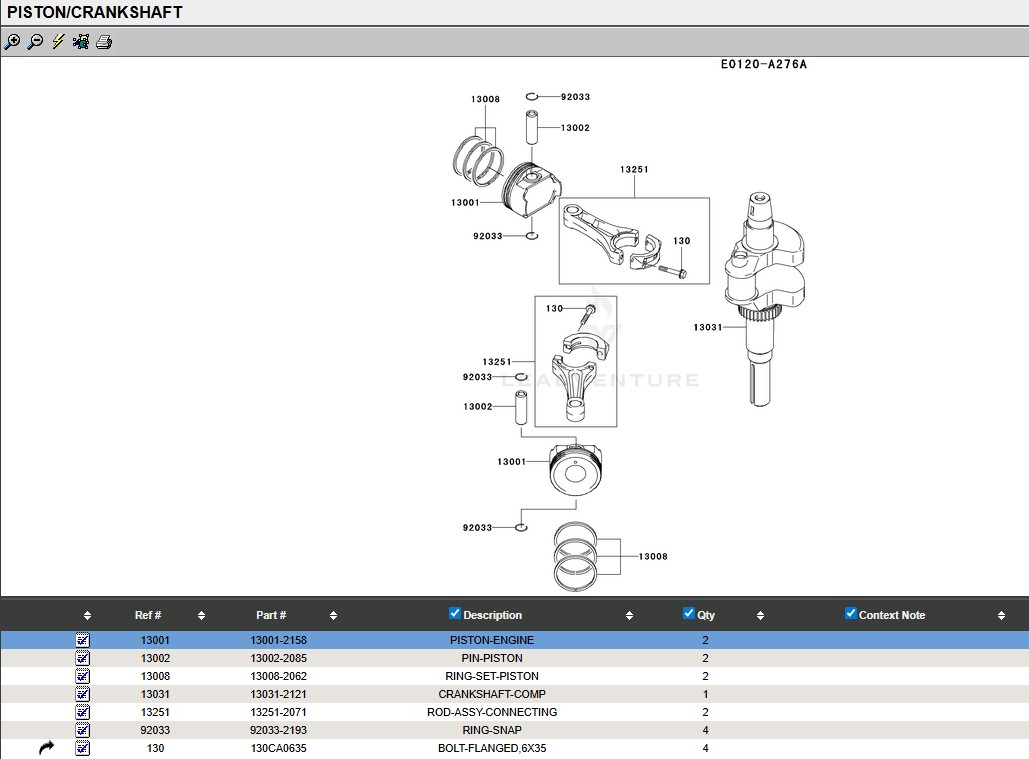Click the Ref # column header
The width and height of the screenshot is (1029, 759).
point(148,616)
